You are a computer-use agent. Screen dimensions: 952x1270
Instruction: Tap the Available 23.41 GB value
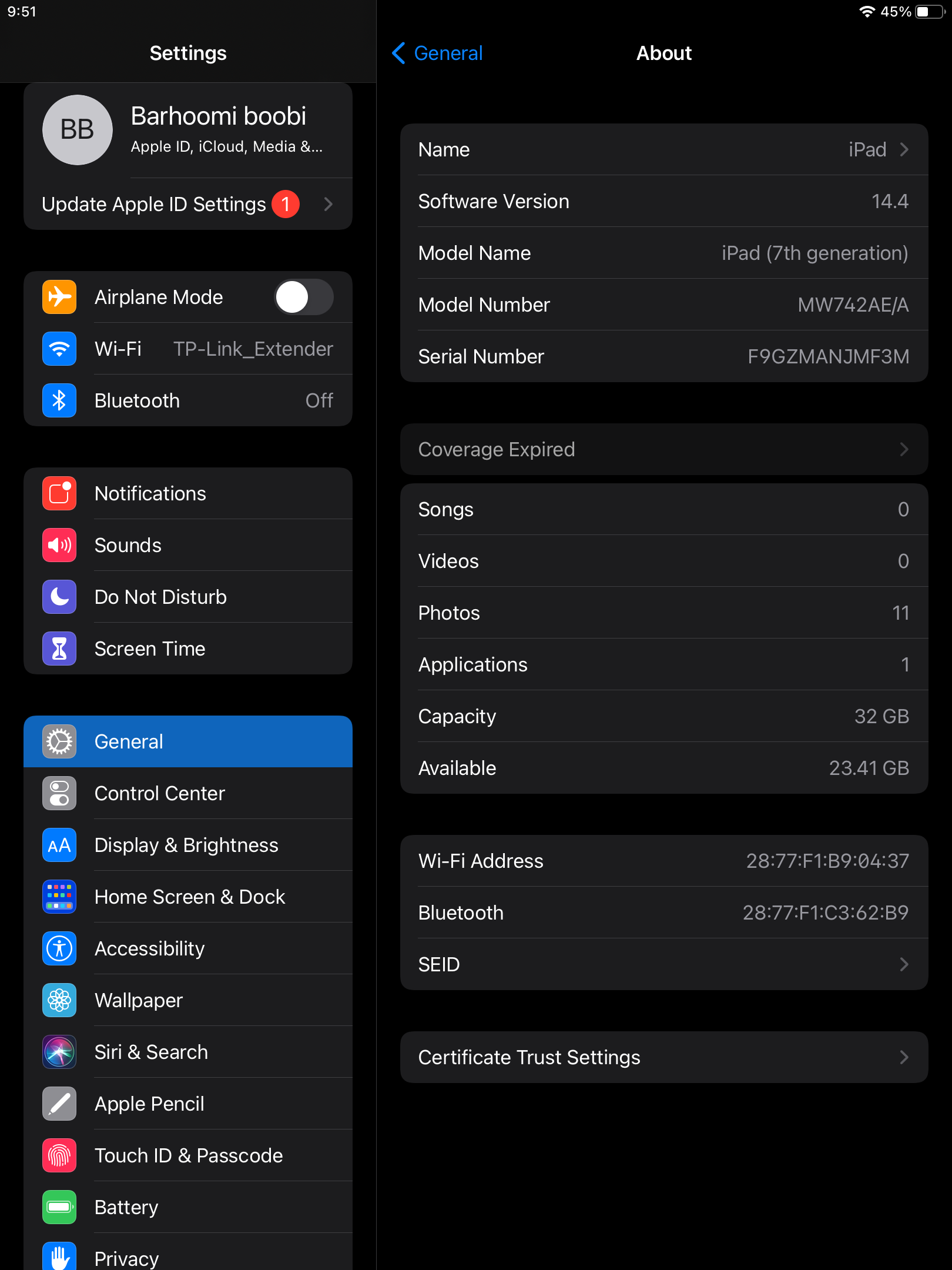[869, 768]
